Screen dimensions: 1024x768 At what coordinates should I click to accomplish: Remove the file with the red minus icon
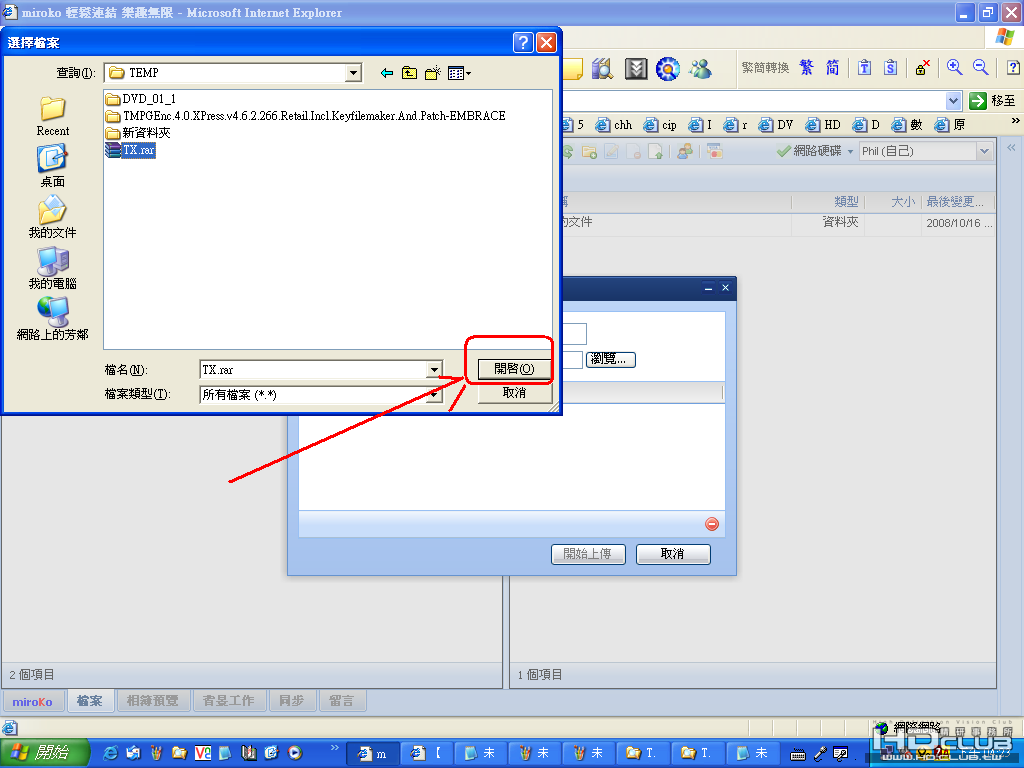712,524
